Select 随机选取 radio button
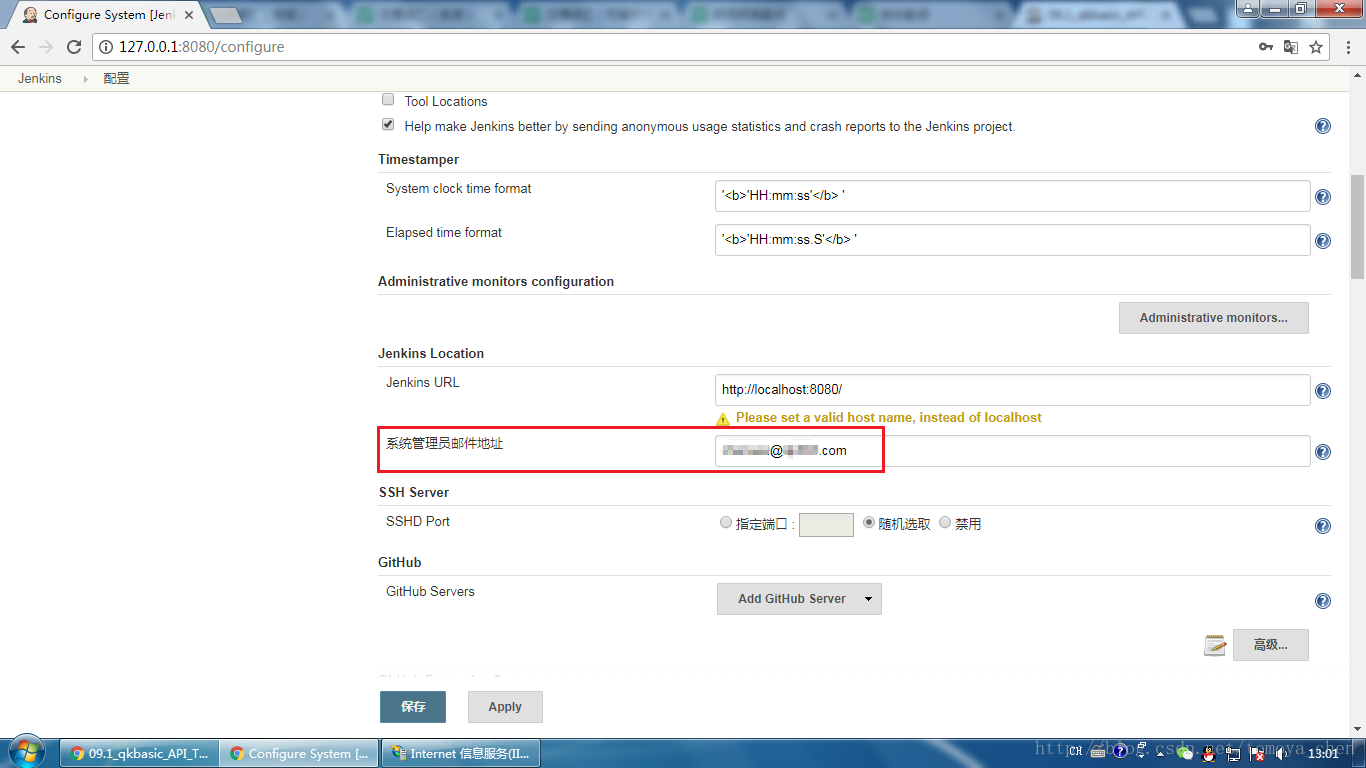1366x768 pixels. point(869,523)
